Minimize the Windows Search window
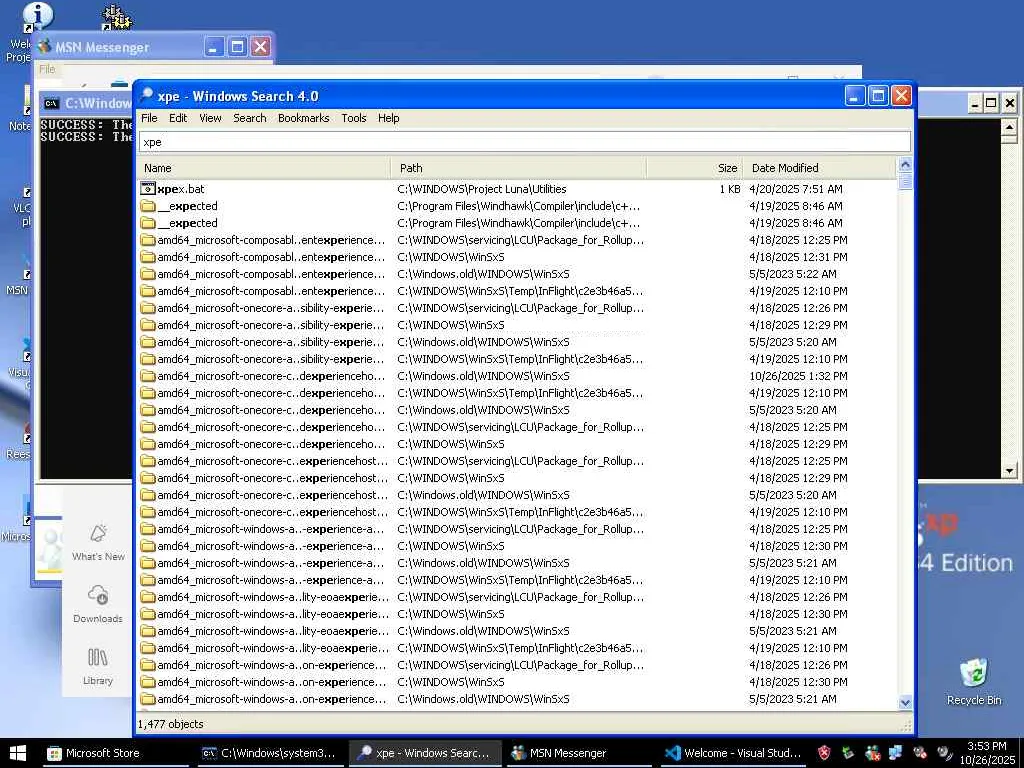Screen dimensions: 1024x768 (x=855, y=96)
